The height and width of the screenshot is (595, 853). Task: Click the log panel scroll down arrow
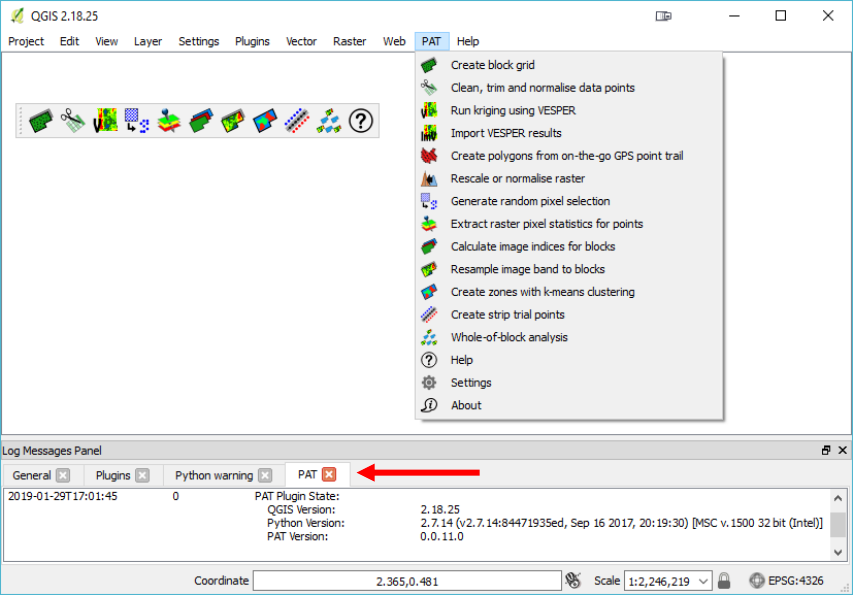point(838,553)
